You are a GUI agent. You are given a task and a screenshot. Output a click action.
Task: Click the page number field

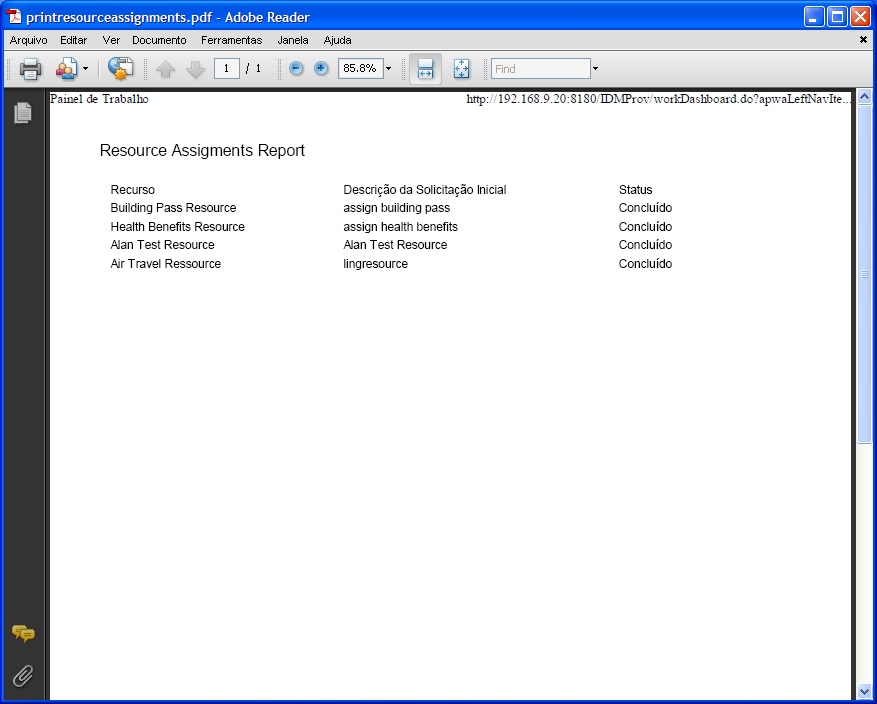(227, 68)
